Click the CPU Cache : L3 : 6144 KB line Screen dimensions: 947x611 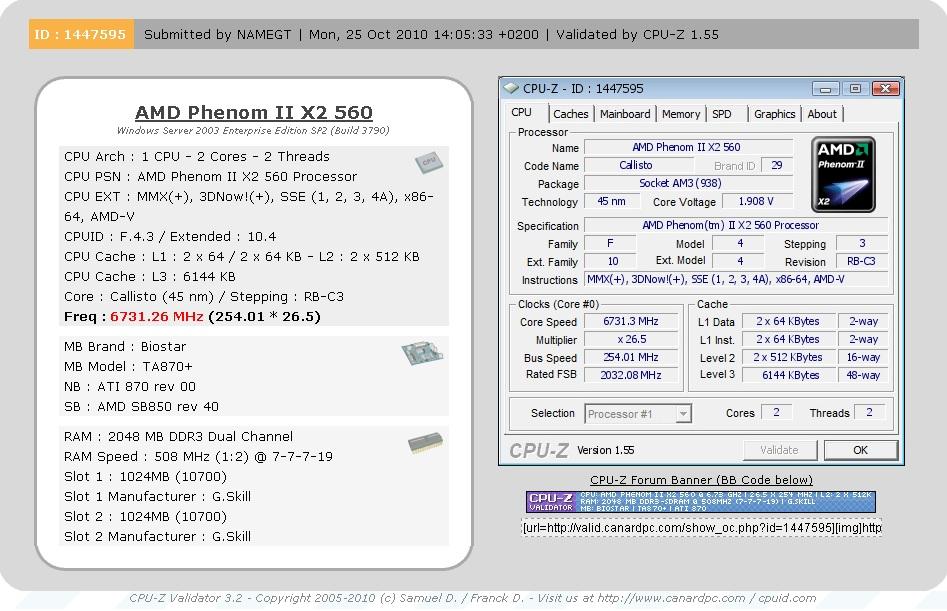[150, 277]
